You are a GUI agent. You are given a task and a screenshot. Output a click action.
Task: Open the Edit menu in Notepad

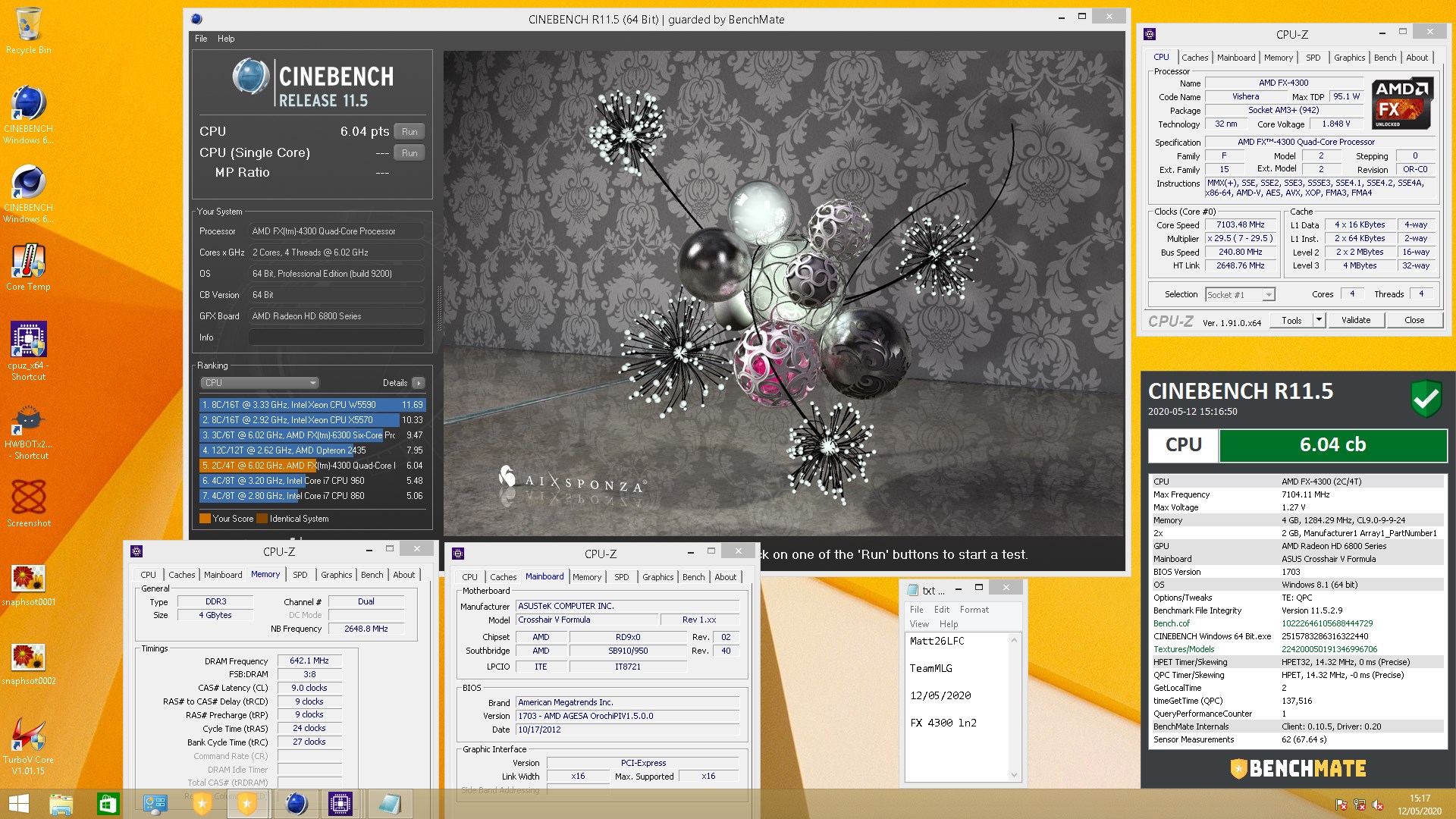click(x=942, y=610)
